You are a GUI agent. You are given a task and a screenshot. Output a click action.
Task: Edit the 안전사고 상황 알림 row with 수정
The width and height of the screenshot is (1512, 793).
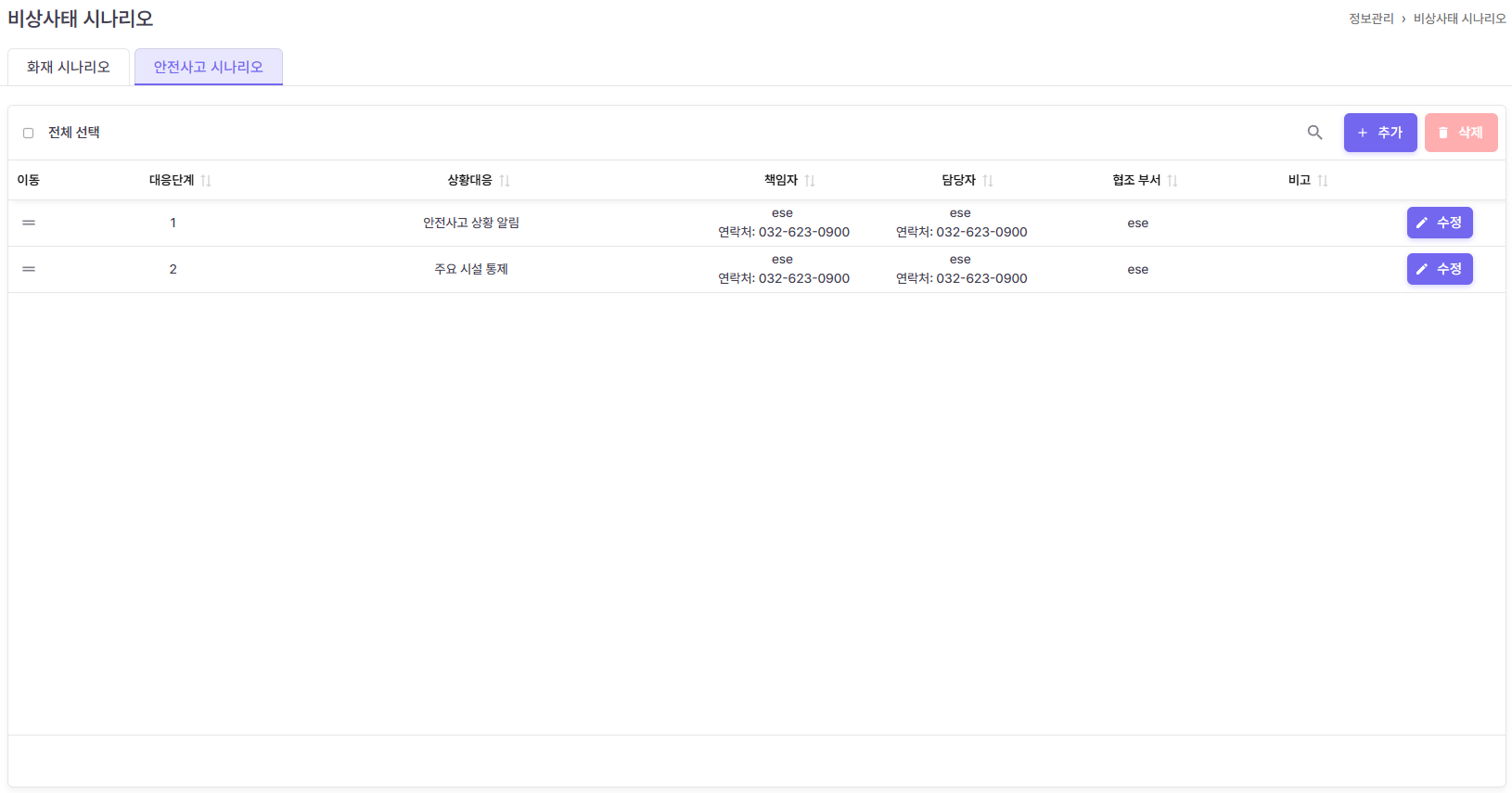pyautogui.click(x=1439, y=223)
